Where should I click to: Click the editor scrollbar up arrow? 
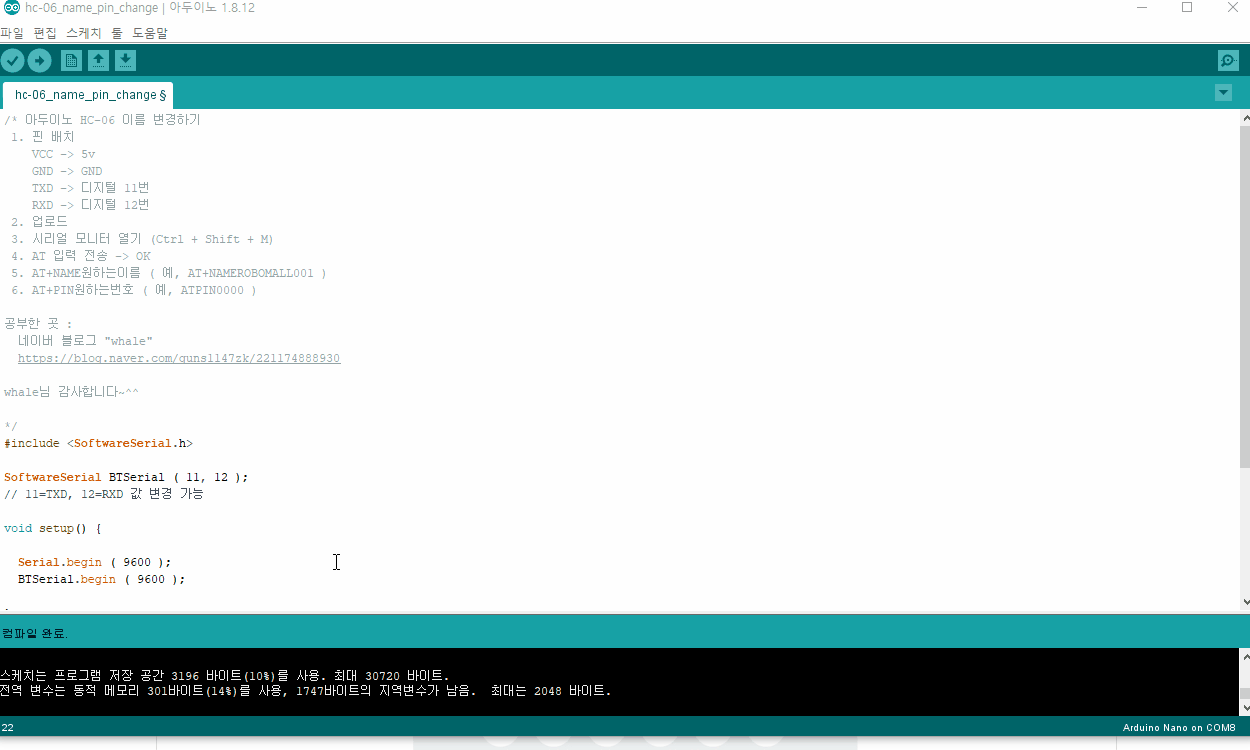[1244, 118]
